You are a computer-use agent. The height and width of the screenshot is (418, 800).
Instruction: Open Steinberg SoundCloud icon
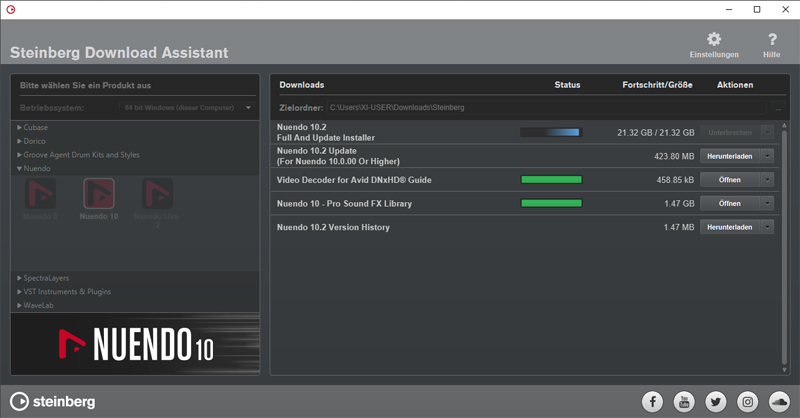click(779, 402)
